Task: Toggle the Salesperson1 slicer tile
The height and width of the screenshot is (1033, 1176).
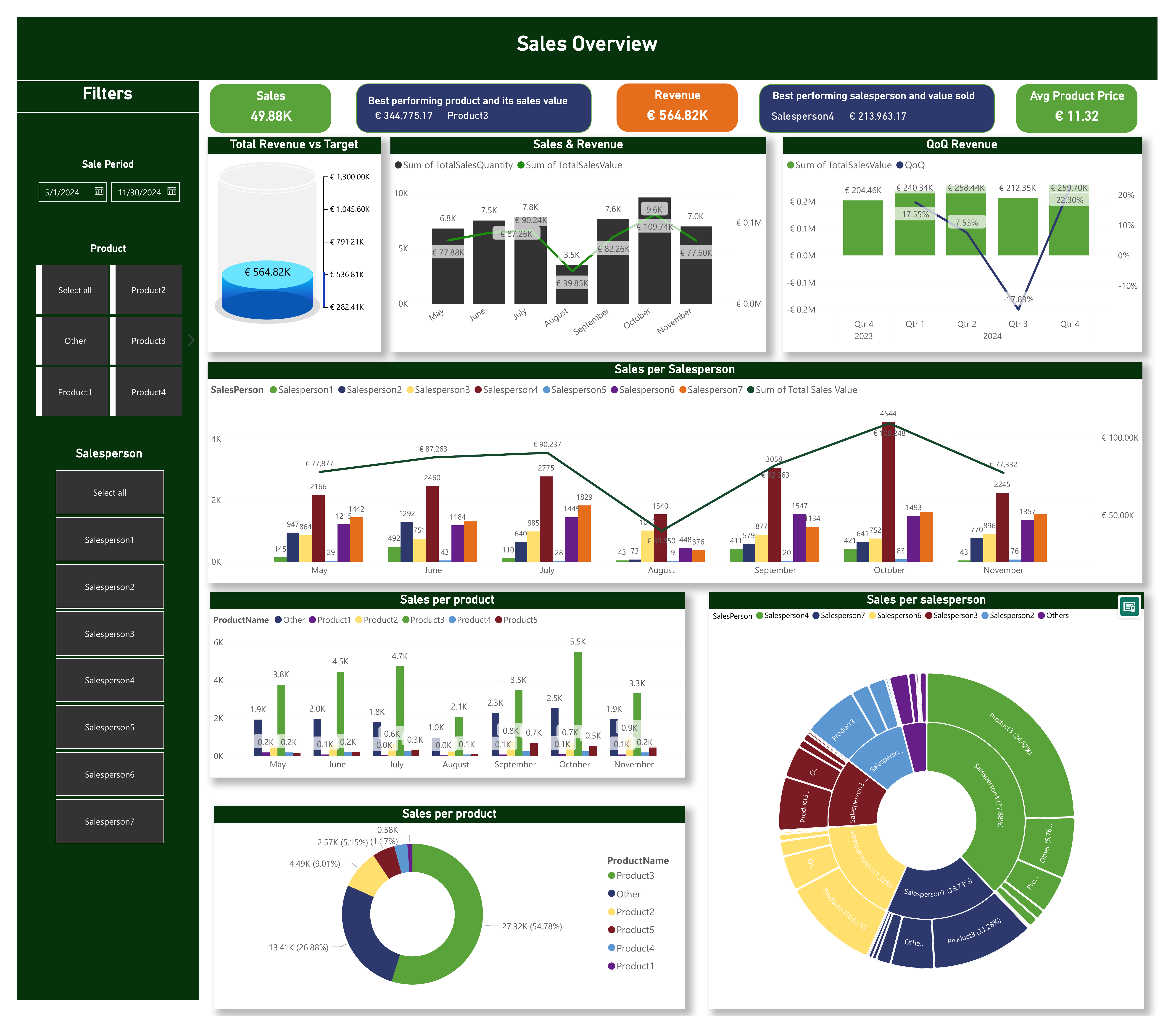Action: [109, 540]
